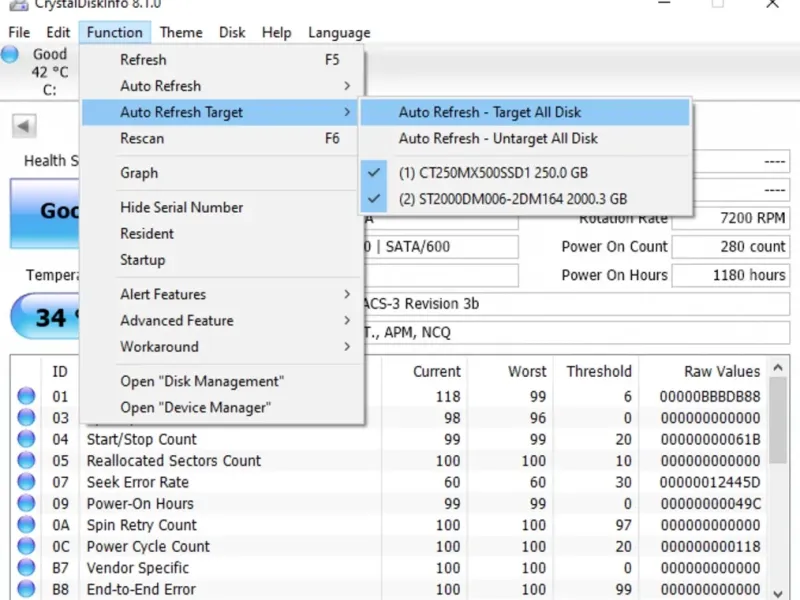This screenshot has width=800, height=600.
Task: Close the open Function menu
Action: [115, 33]
